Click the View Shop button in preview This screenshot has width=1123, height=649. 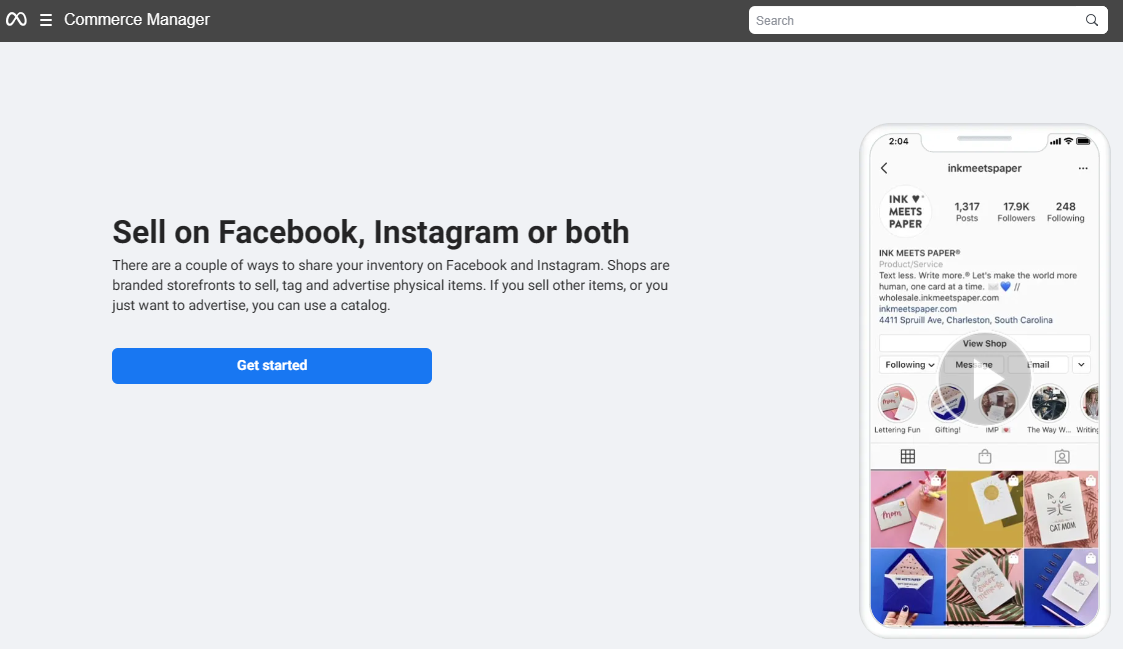pyautogui.click(x=984, y=343)
